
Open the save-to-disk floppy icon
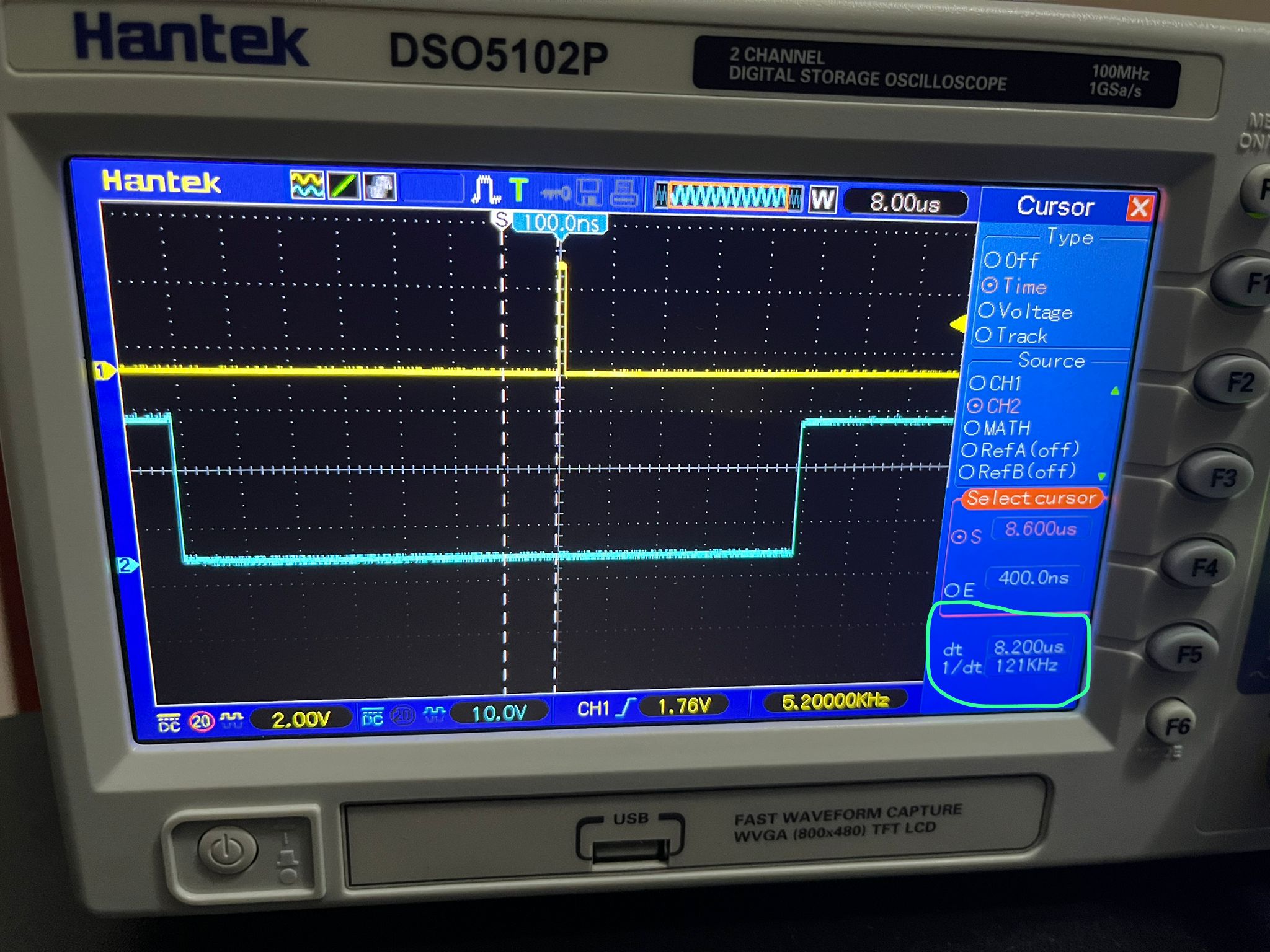tap(590, 192)
